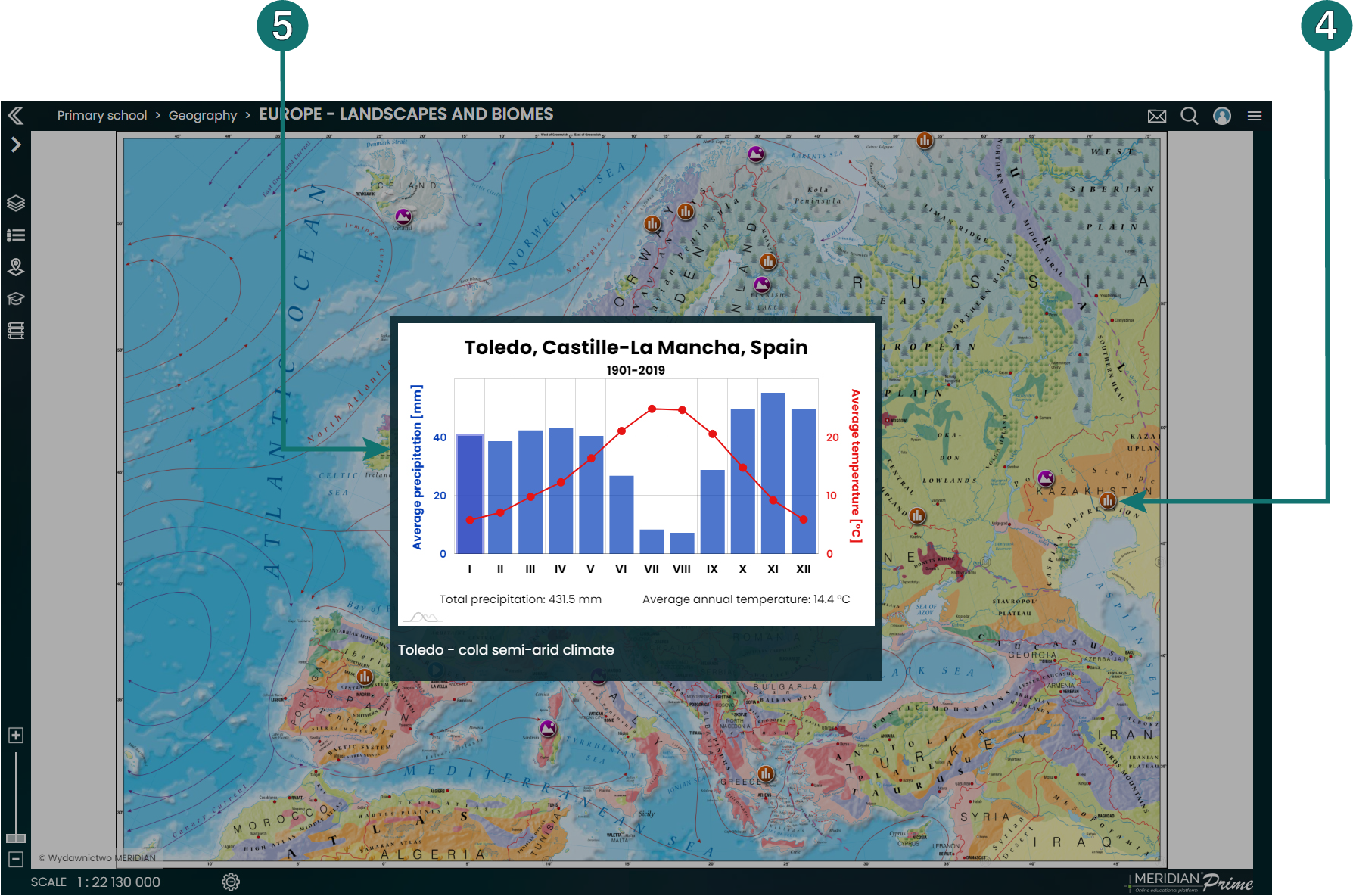
Task: Open the graduation cap learning tools
Action: click(x=16, y=299)
